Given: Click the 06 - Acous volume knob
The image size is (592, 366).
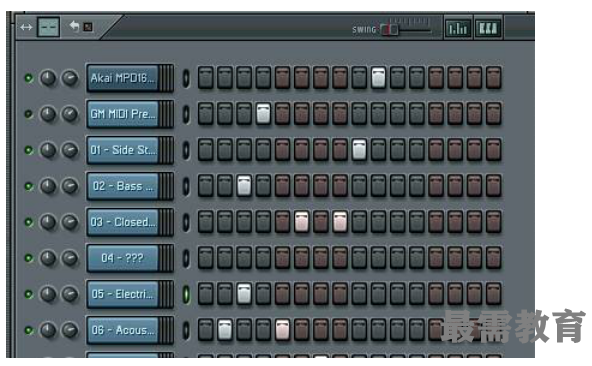Looking at the screenshot, I should pos(70,330).
